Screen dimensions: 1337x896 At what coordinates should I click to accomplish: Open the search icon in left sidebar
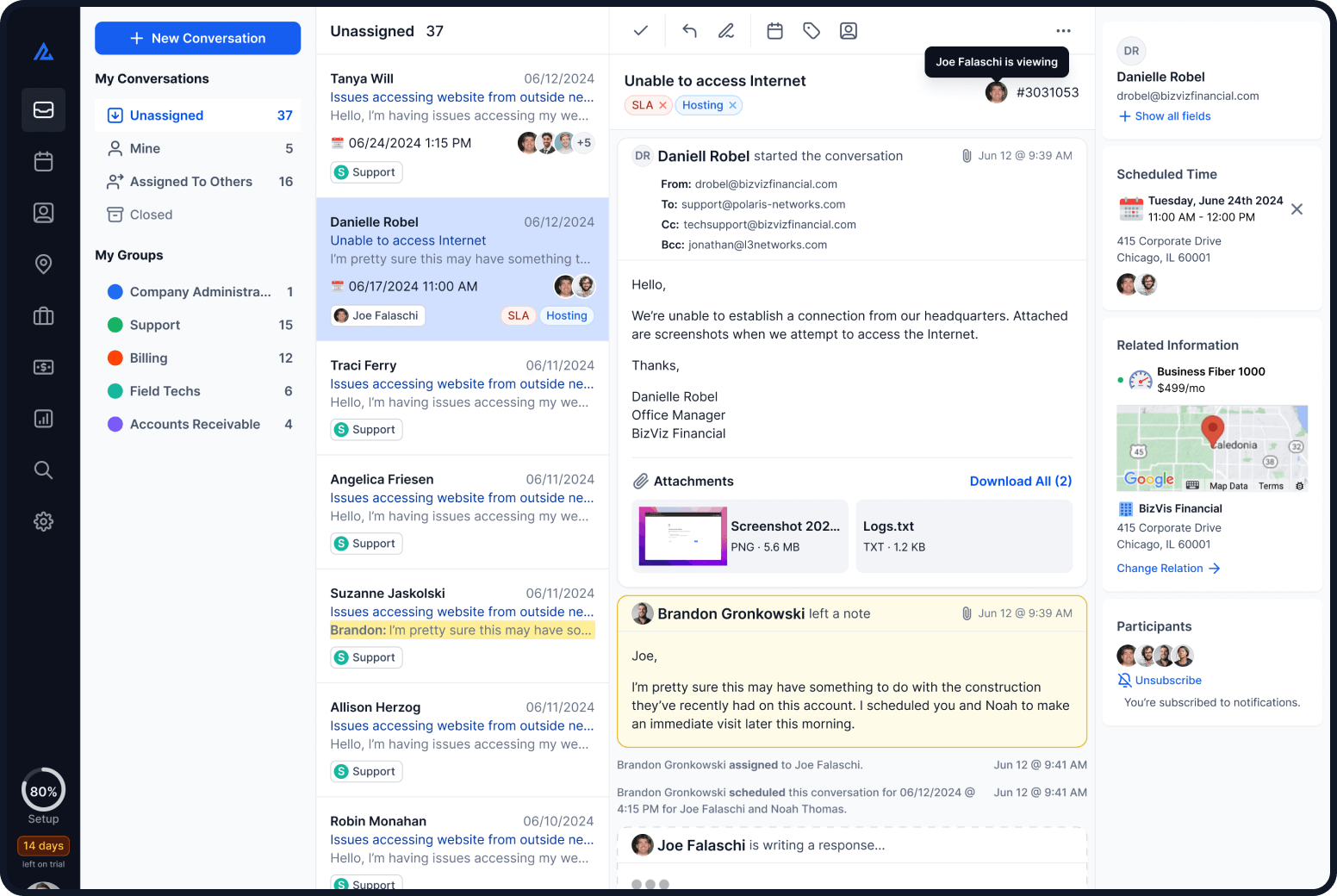(43, 470)
